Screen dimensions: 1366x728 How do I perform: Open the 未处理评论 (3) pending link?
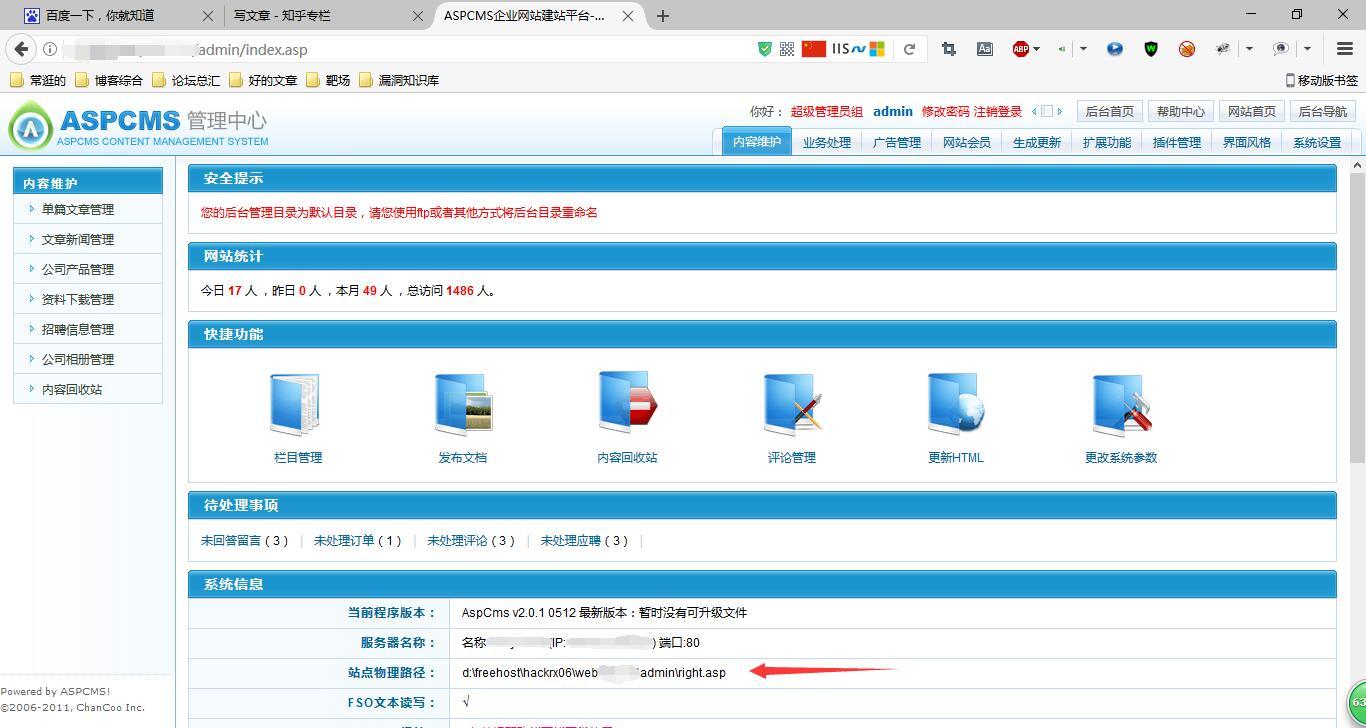point(471,541)
